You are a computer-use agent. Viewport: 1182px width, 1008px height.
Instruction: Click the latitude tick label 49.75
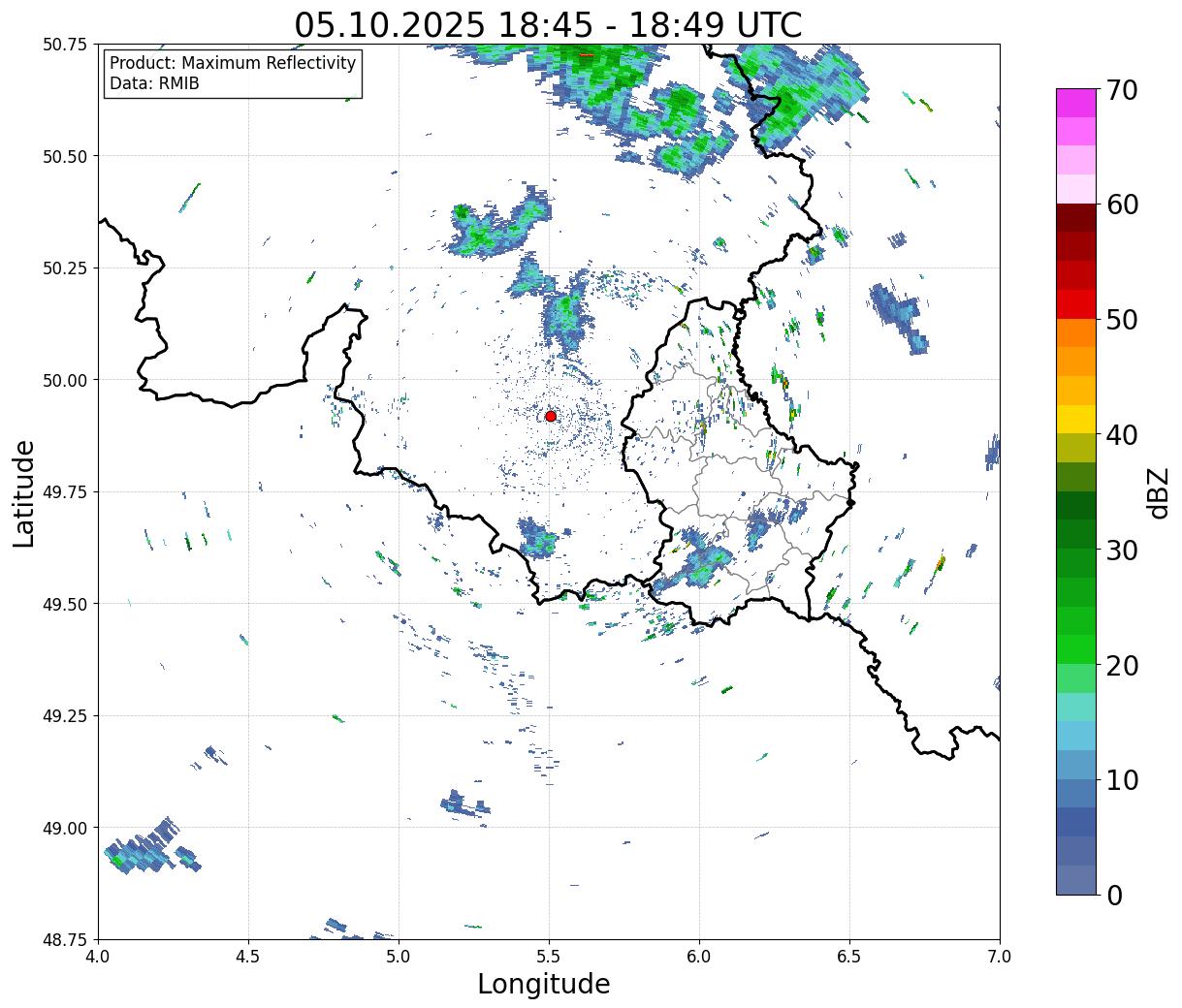(65, 492)
